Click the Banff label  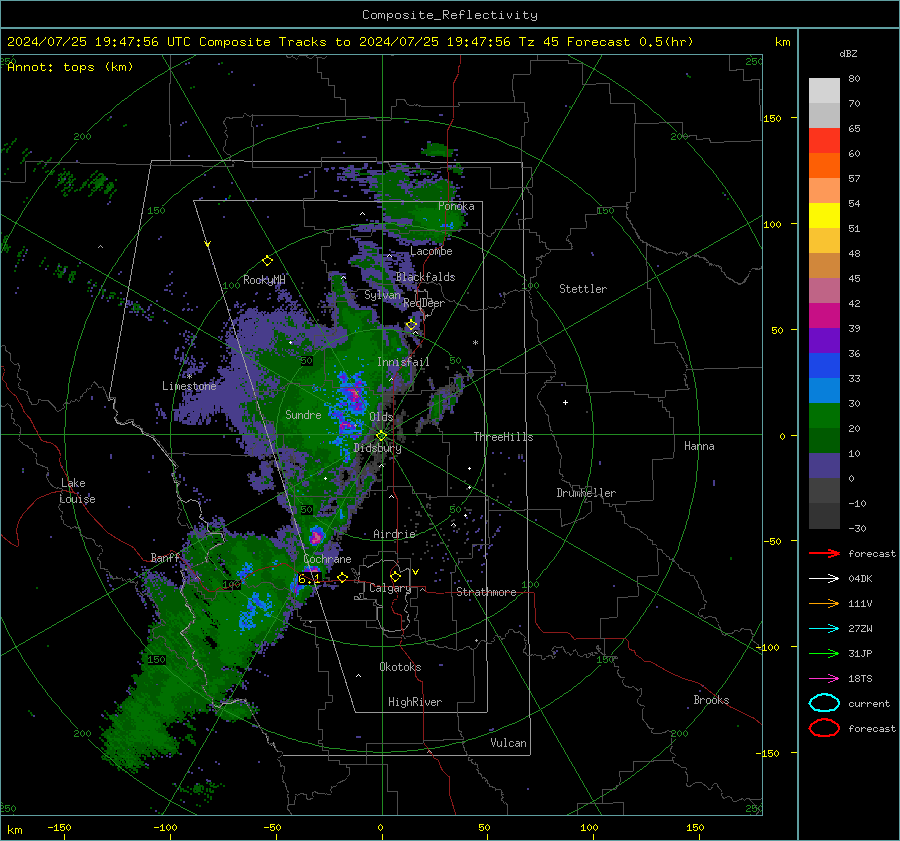point(165,557)
